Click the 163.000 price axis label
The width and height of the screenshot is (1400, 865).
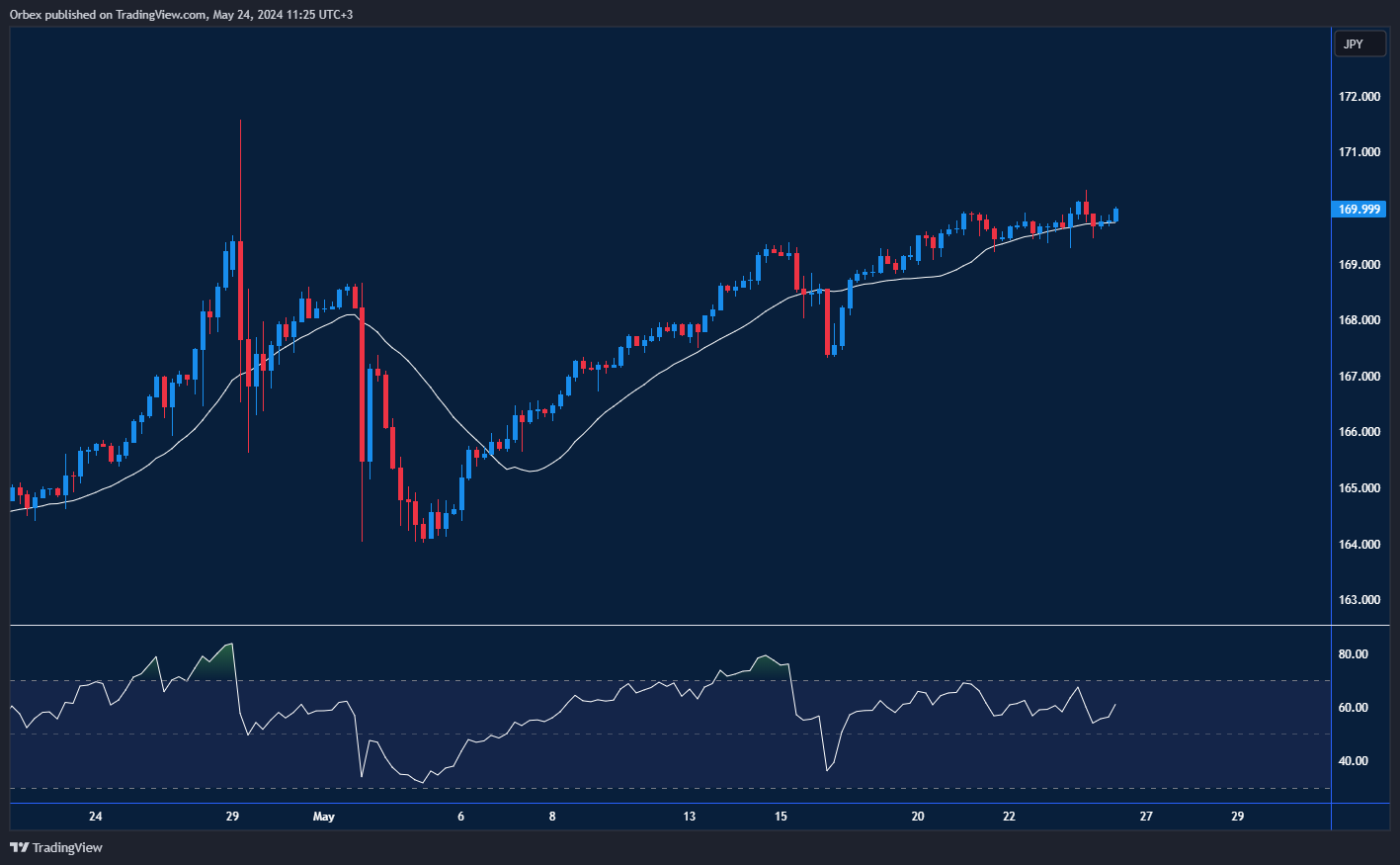(1359, 600)
